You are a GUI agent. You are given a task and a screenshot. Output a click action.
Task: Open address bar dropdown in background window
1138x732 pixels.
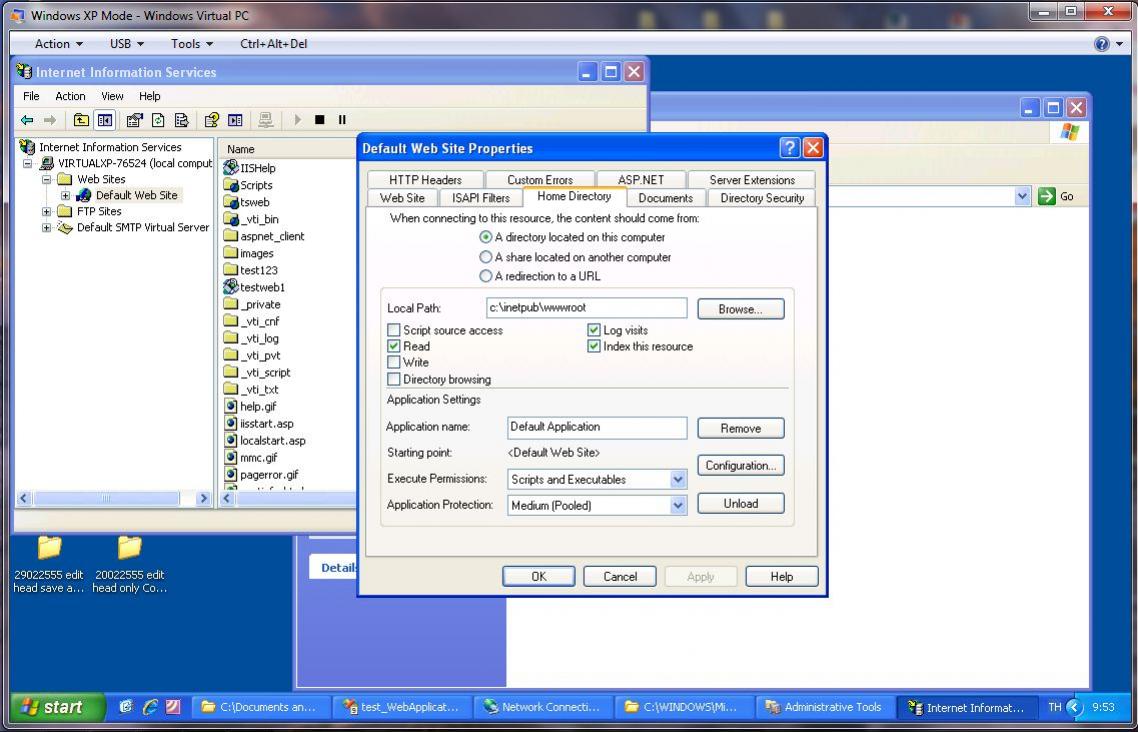coord(1023,196)
